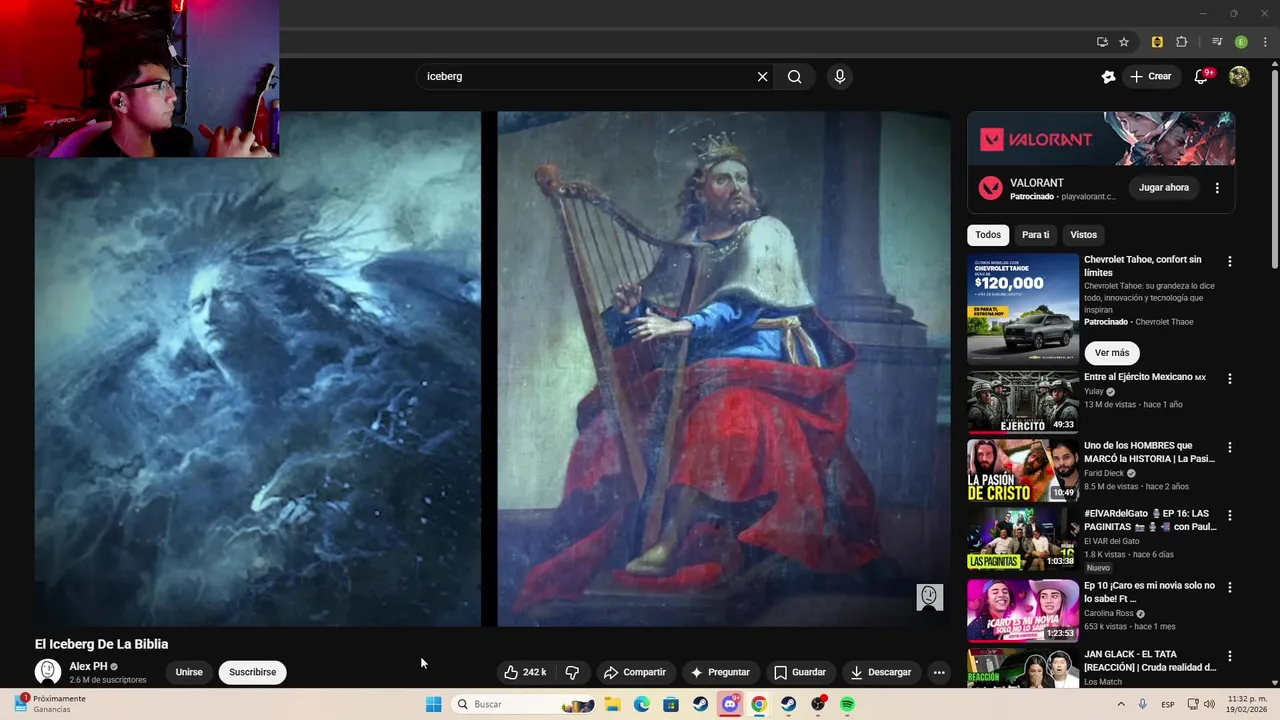Open options for La Pasión de Cristo video

(1230, 447)
